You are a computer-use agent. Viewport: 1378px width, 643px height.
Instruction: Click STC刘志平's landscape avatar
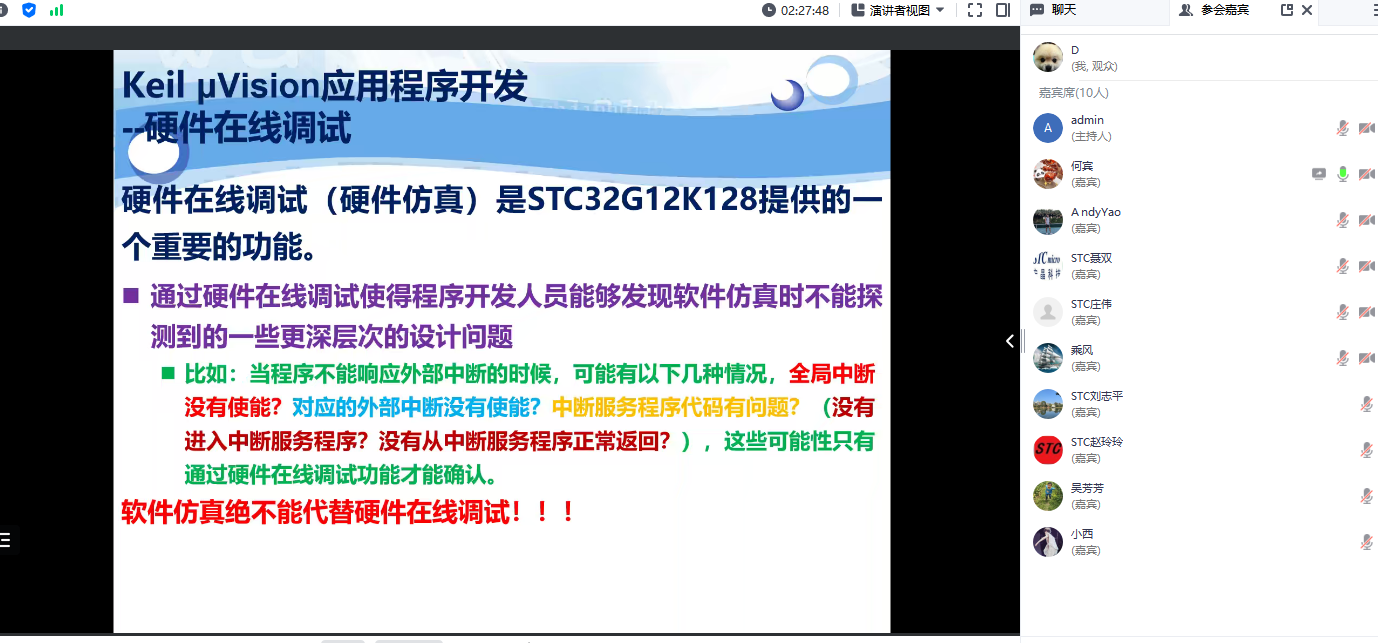point(1047,404)
